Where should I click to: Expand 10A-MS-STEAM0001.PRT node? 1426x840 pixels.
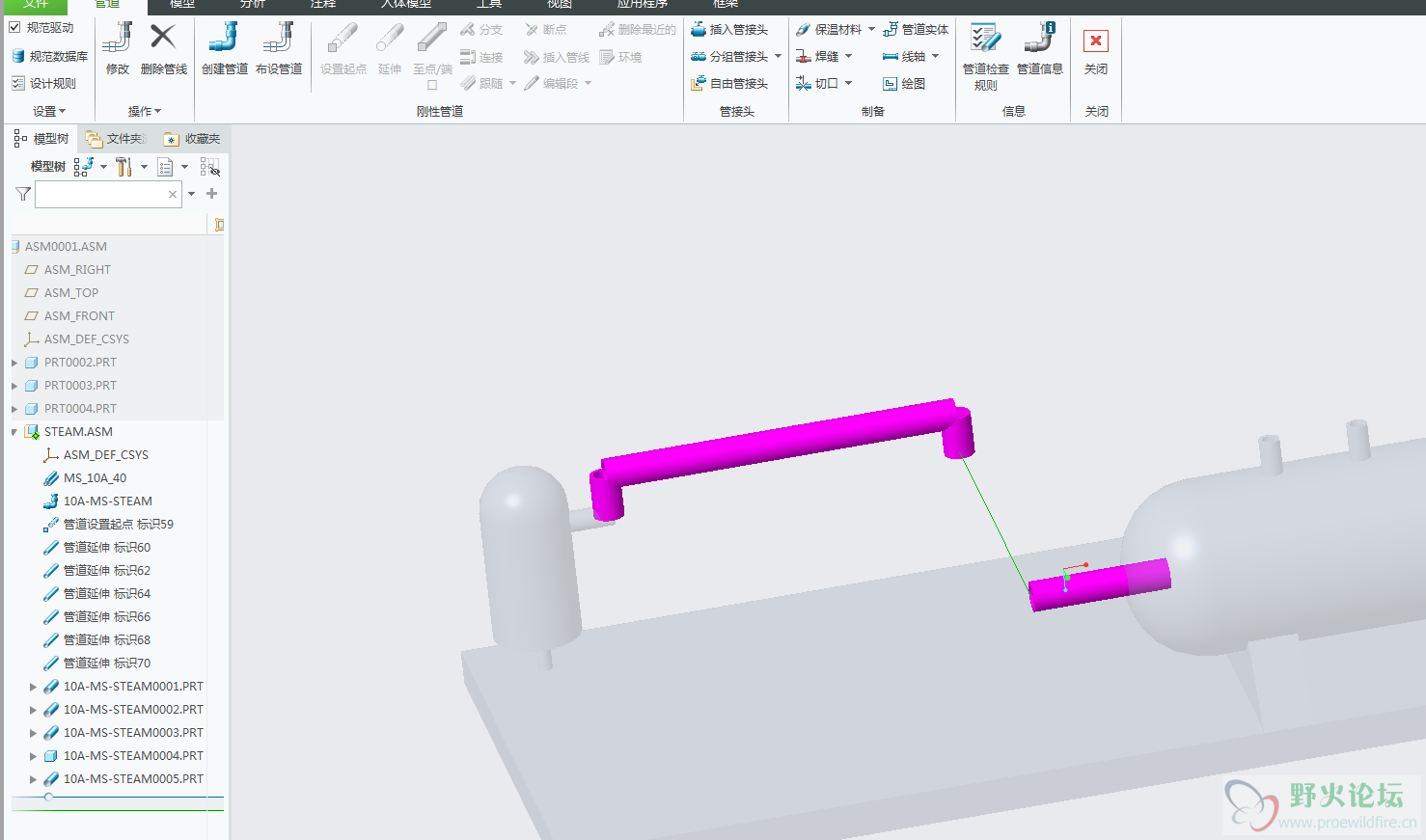pyautogui.click(x=33, y=687)
